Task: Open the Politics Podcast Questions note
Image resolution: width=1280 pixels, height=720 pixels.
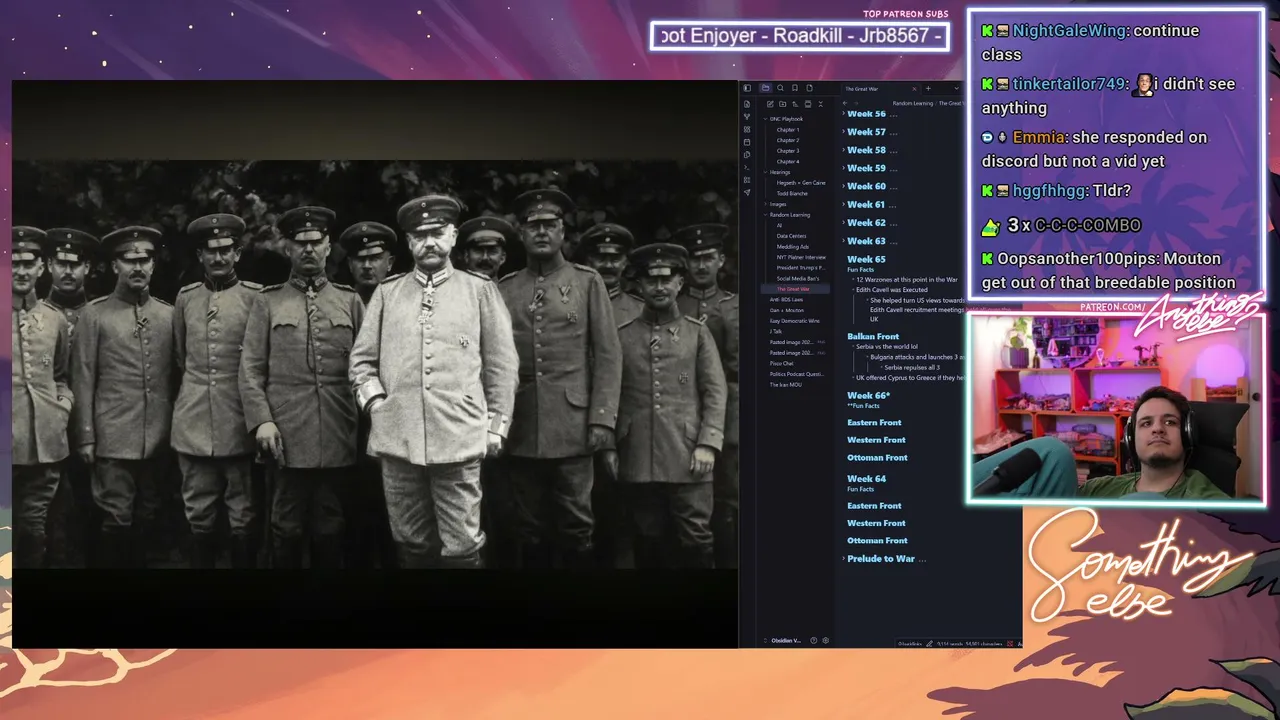Action: pos(796,374)
